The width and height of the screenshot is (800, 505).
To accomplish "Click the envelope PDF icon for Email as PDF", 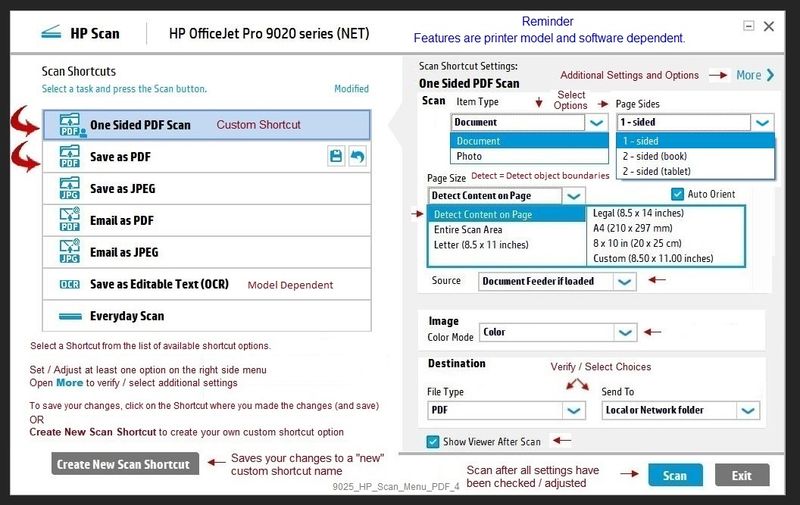I will pos(69,220).
